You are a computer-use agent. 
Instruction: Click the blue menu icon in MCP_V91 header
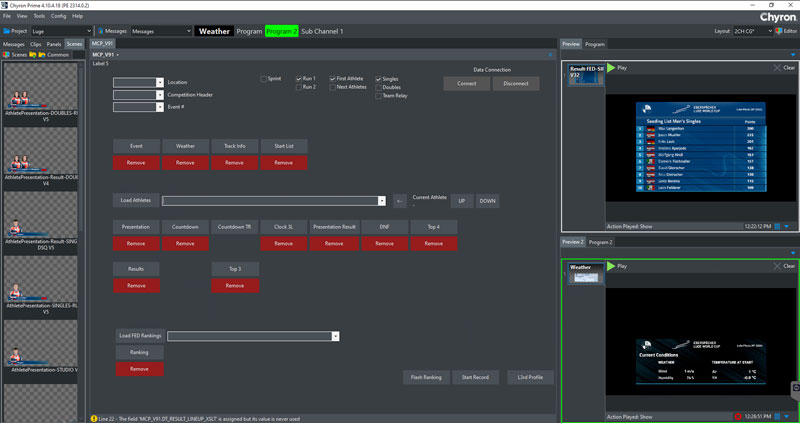click(x=550, y=55)
